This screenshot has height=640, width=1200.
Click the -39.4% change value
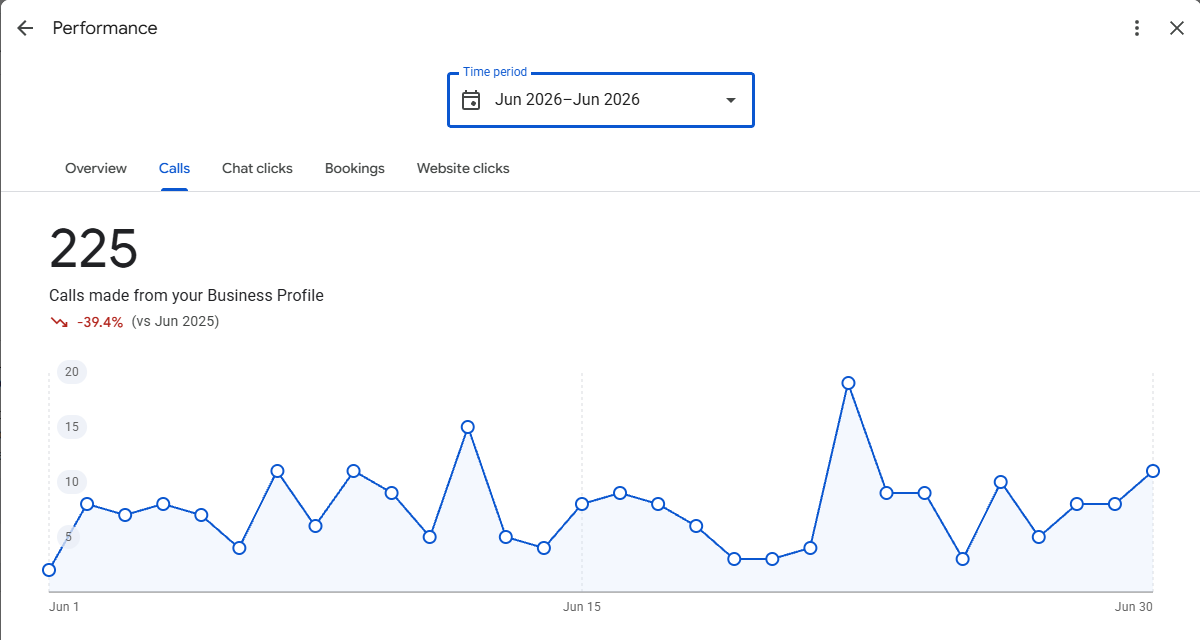100,322
